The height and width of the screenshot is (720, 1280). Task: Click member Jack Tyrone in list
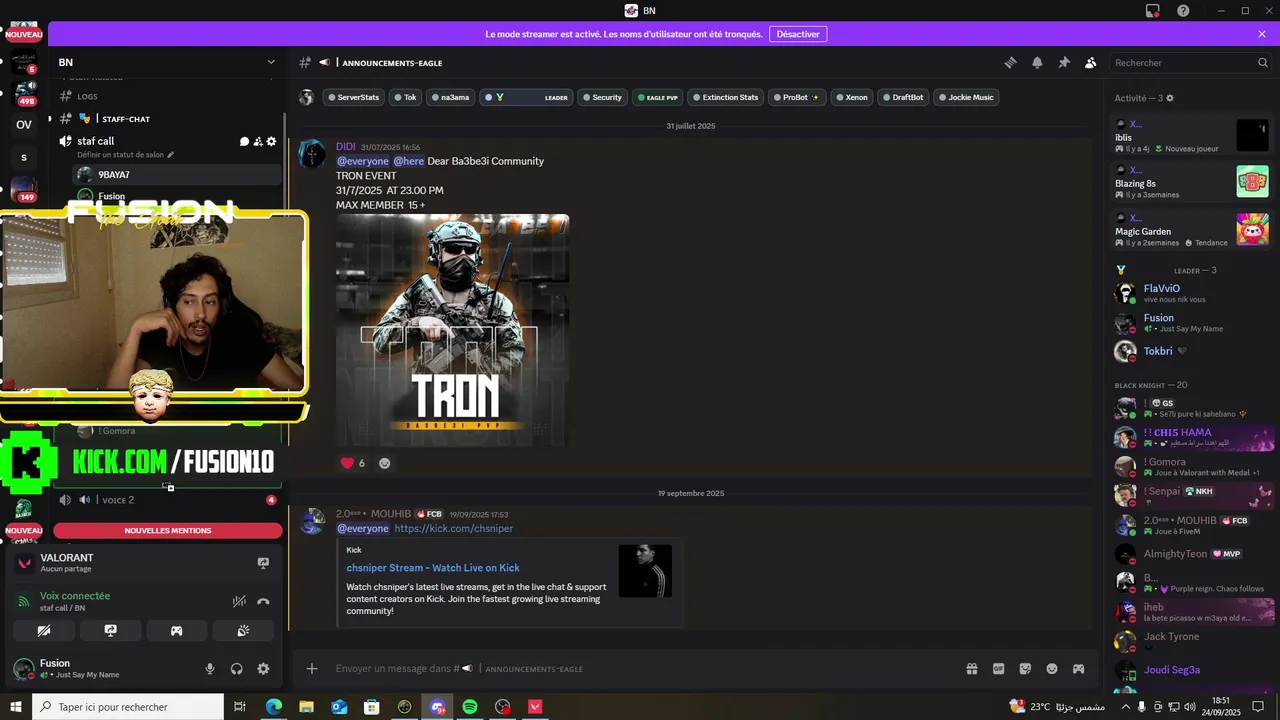tap(1170, 637)
